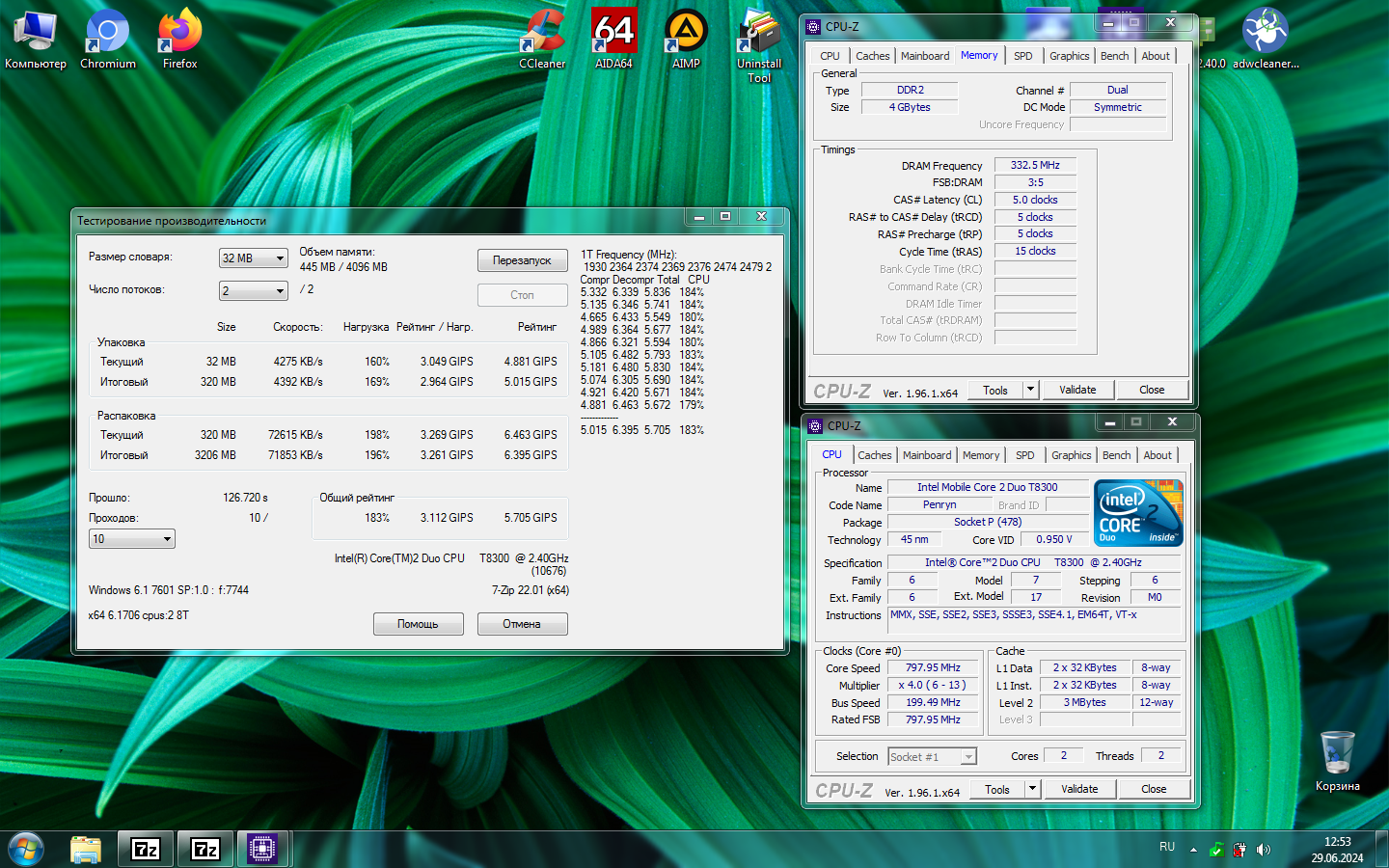The height and width of the screenshot is (868, 1389).
Task: Open the CCleaner desktop shortcut
Action: pos(542,41)
